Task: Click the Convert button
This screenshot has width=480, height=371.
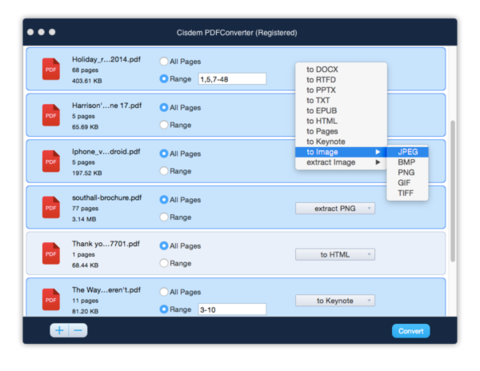Action: pyautogui.click(x=411, y=331)
